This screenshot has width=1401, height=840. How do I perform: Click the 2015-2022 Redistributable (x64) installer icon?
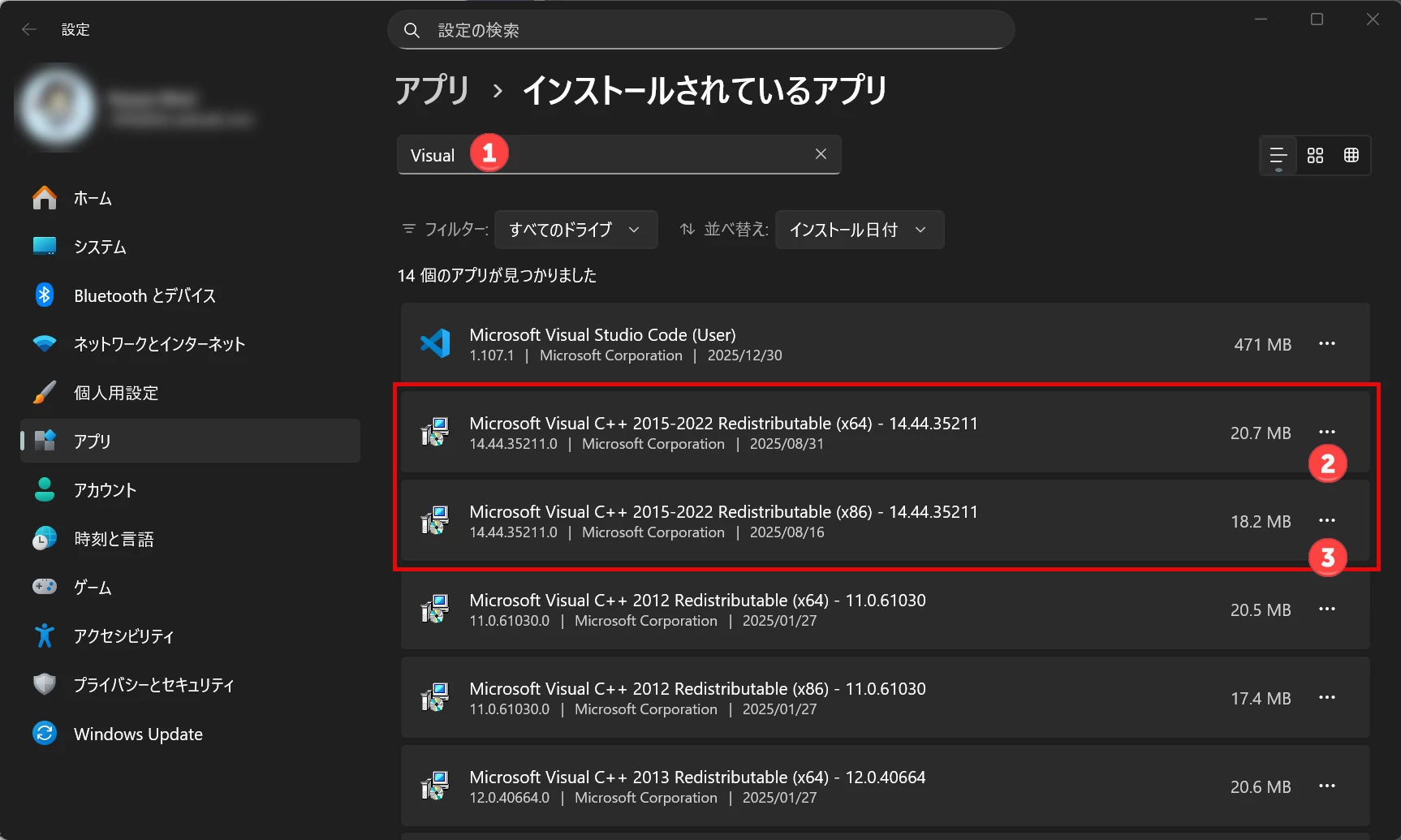[435, 432]
